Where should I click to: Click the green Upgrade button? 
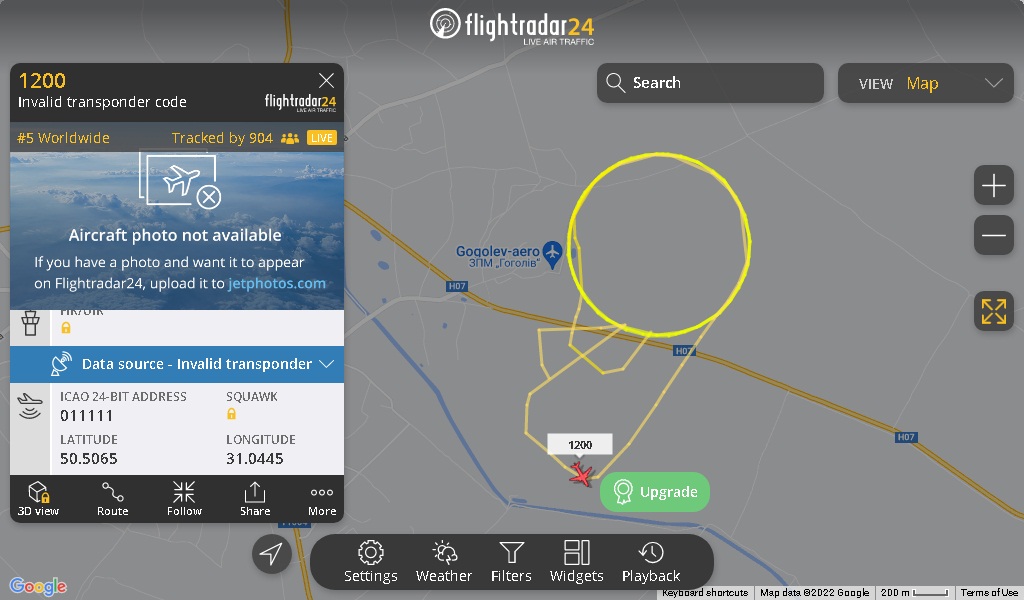655,492
